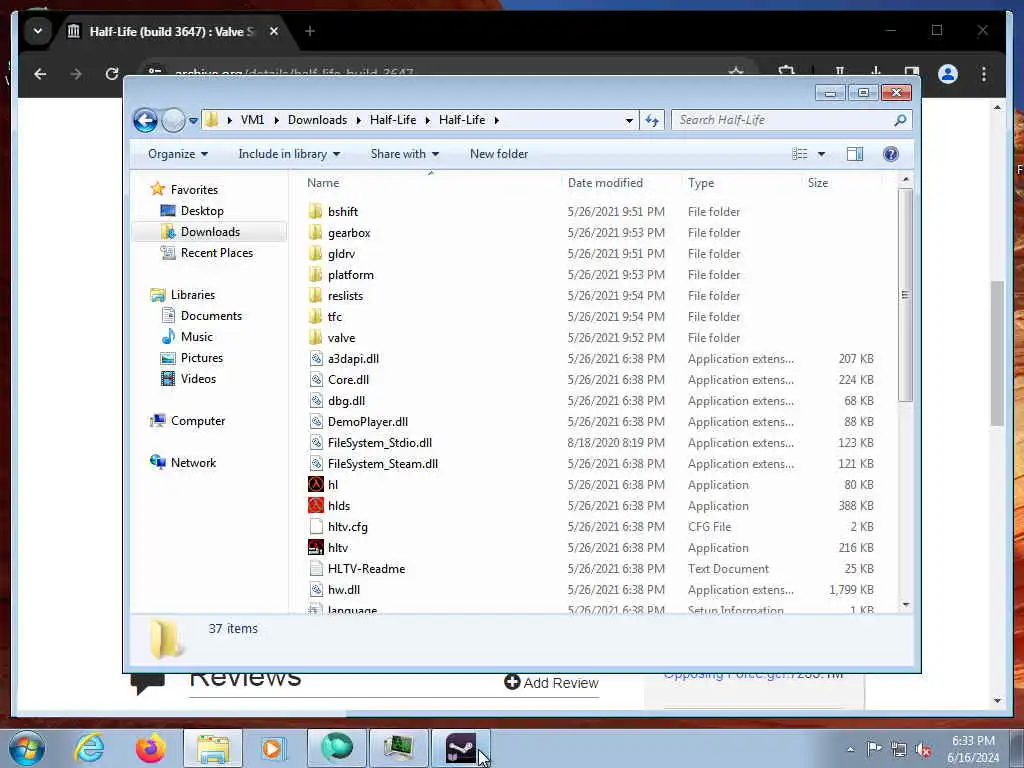The image size is (1024, 768).
Task: Expand the view options dropdown arrow
Action: pyautogui.click(x=821, y=154)
